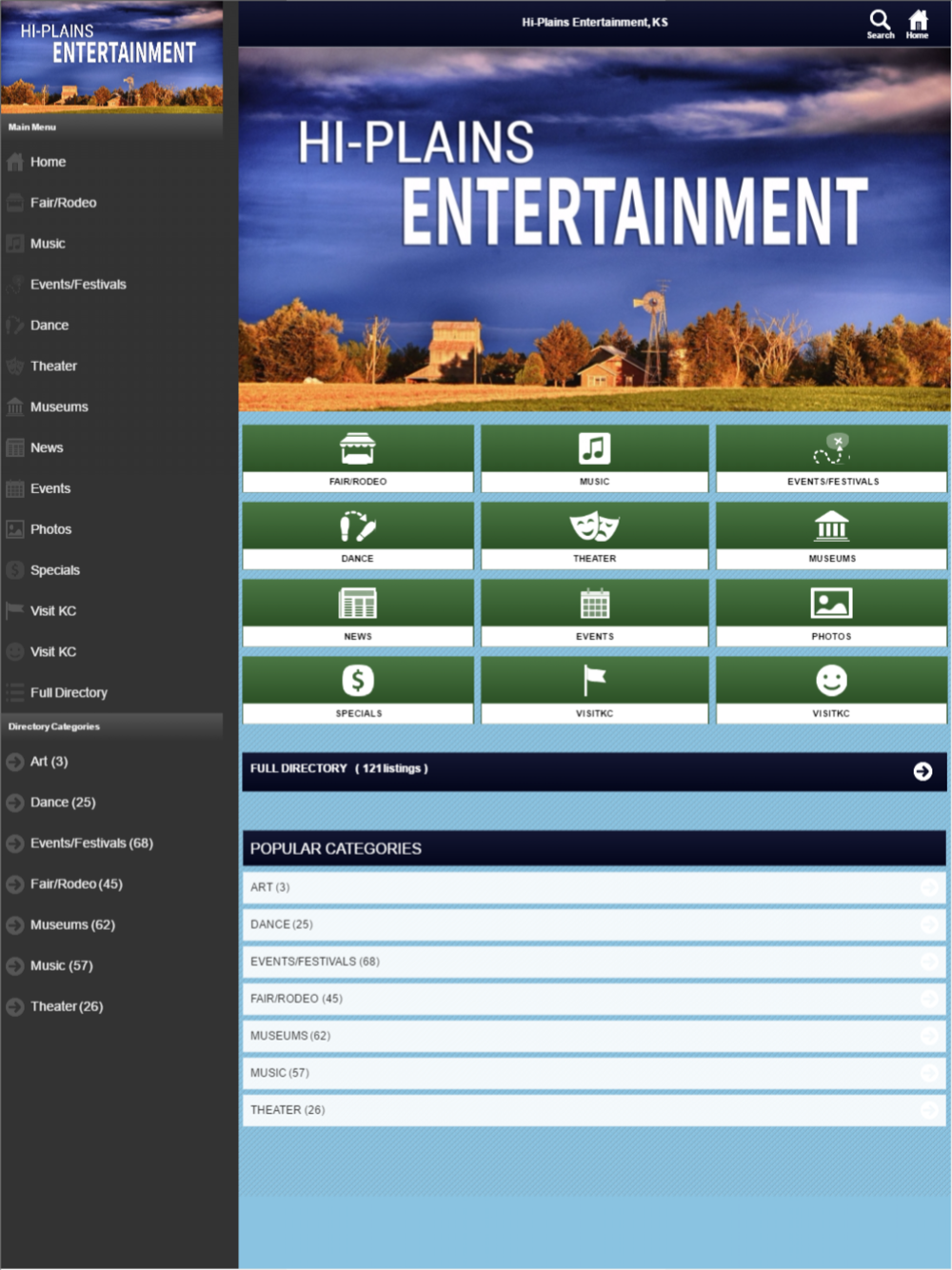Click the sidebar Events calendar icon
The height and width of the screenshot is (1270, 952).
(x=15, y=488)
